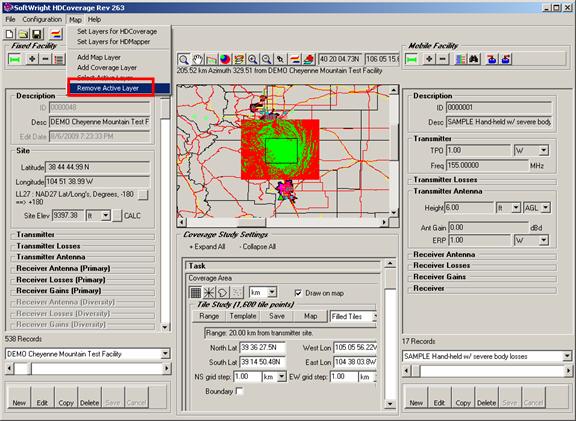This screenshot has height=421, width=576.
Task: Select the tile grid coverage area icon
Action: pos(195,293)
